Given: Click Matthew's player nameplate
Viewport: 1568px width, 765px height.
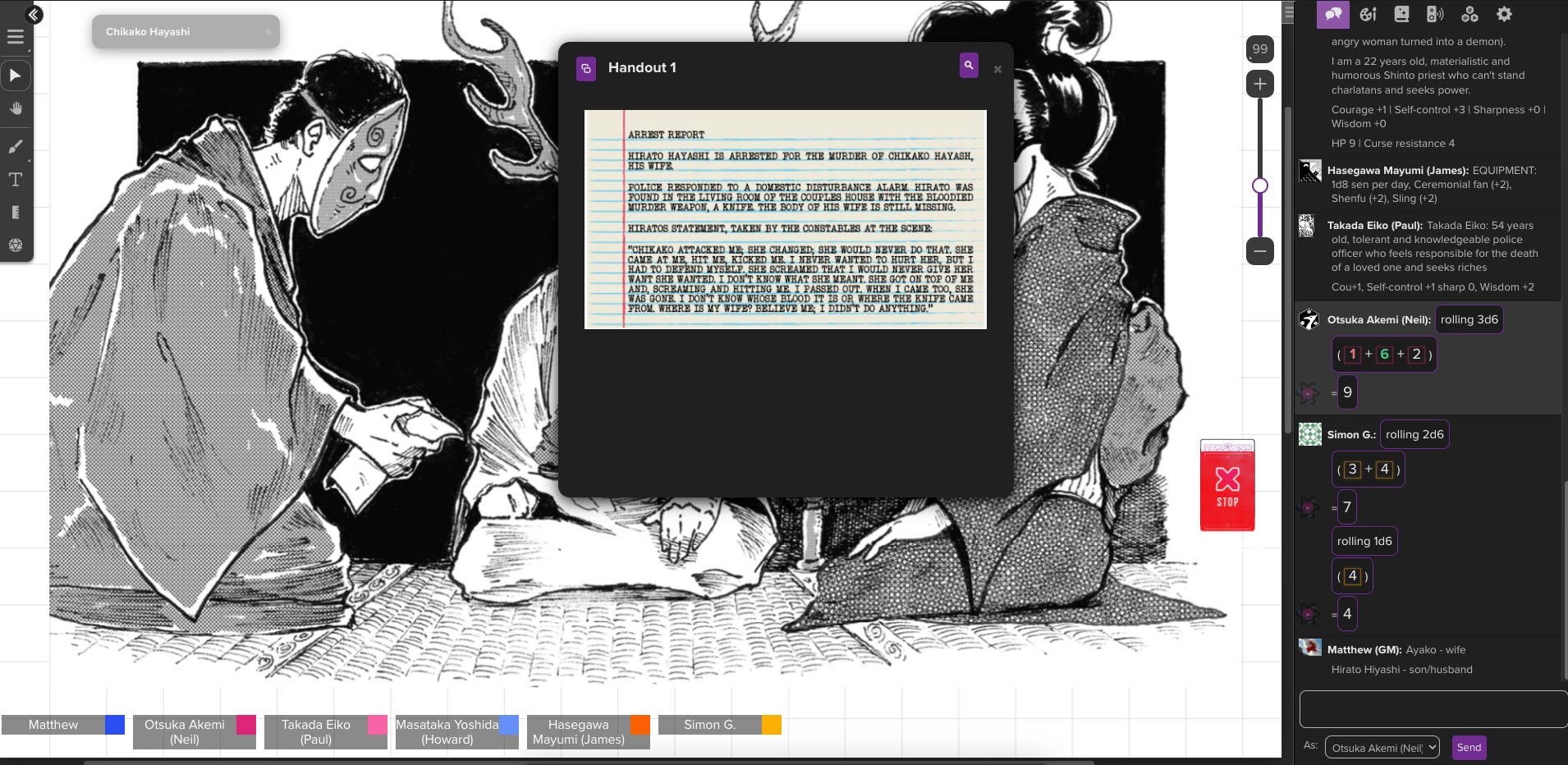Looking at the screenshot, I should pos(53,725).
